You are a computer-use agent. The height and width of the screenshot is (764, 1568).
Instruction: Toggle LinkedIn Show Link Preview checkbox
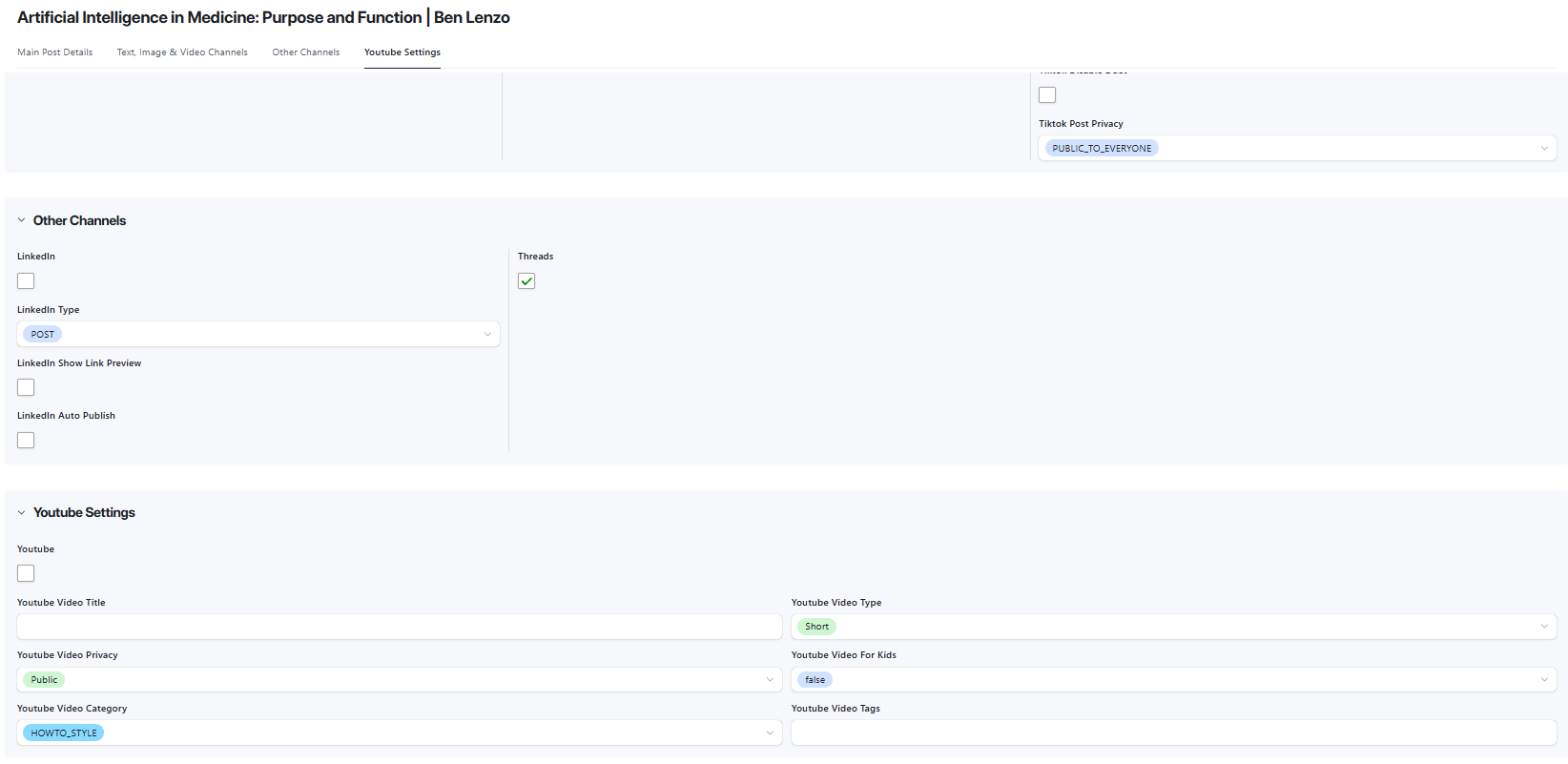tap(26, 387)
